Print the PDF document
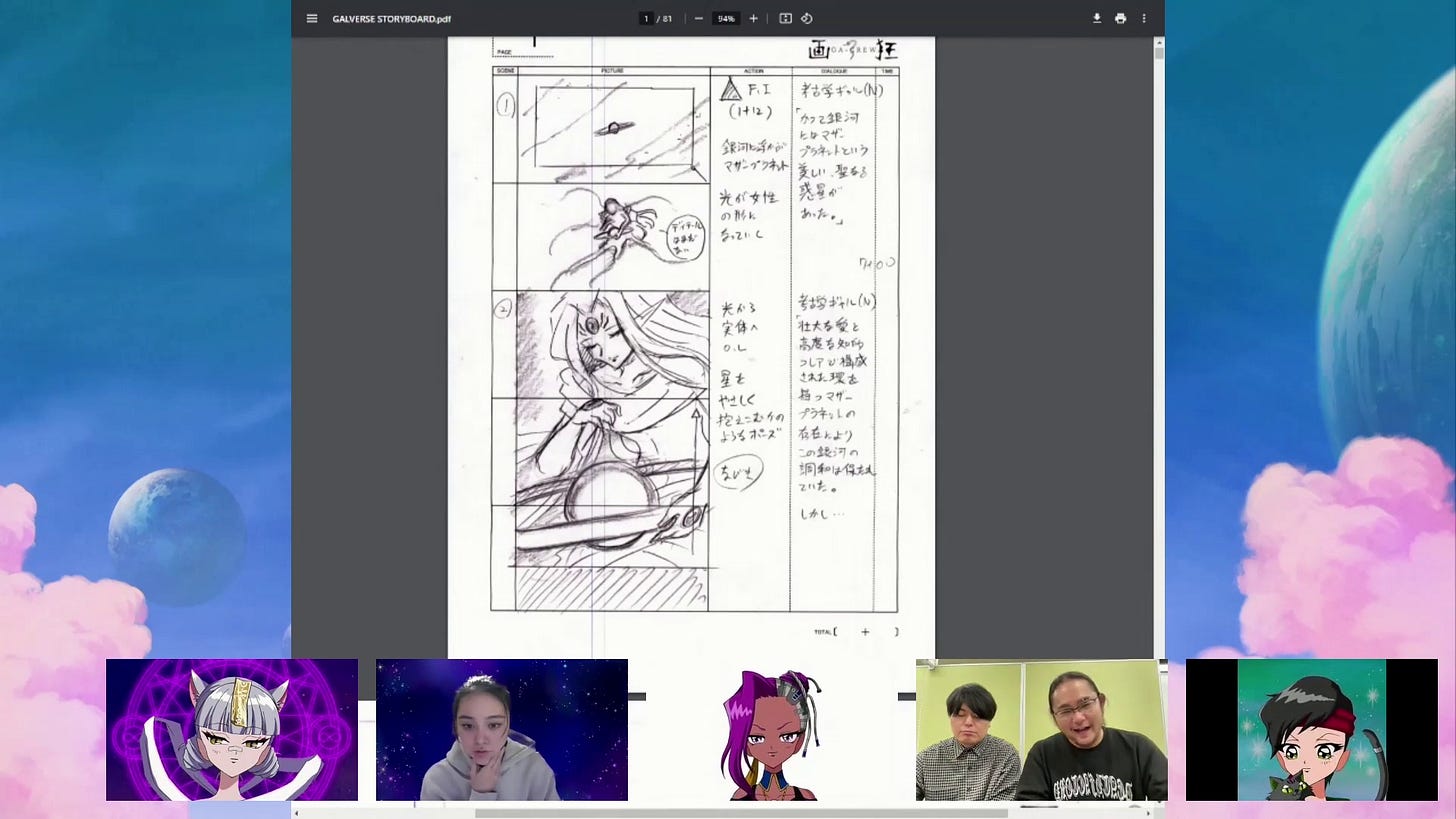Viewport: 1456px width, 819px height. click(1120, 18)
